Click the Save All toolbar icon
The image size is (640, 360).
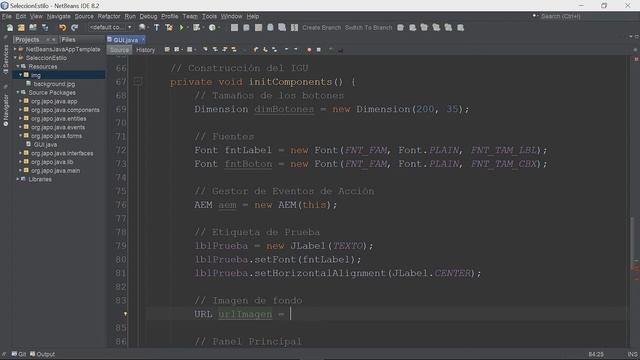coord(45,28)
